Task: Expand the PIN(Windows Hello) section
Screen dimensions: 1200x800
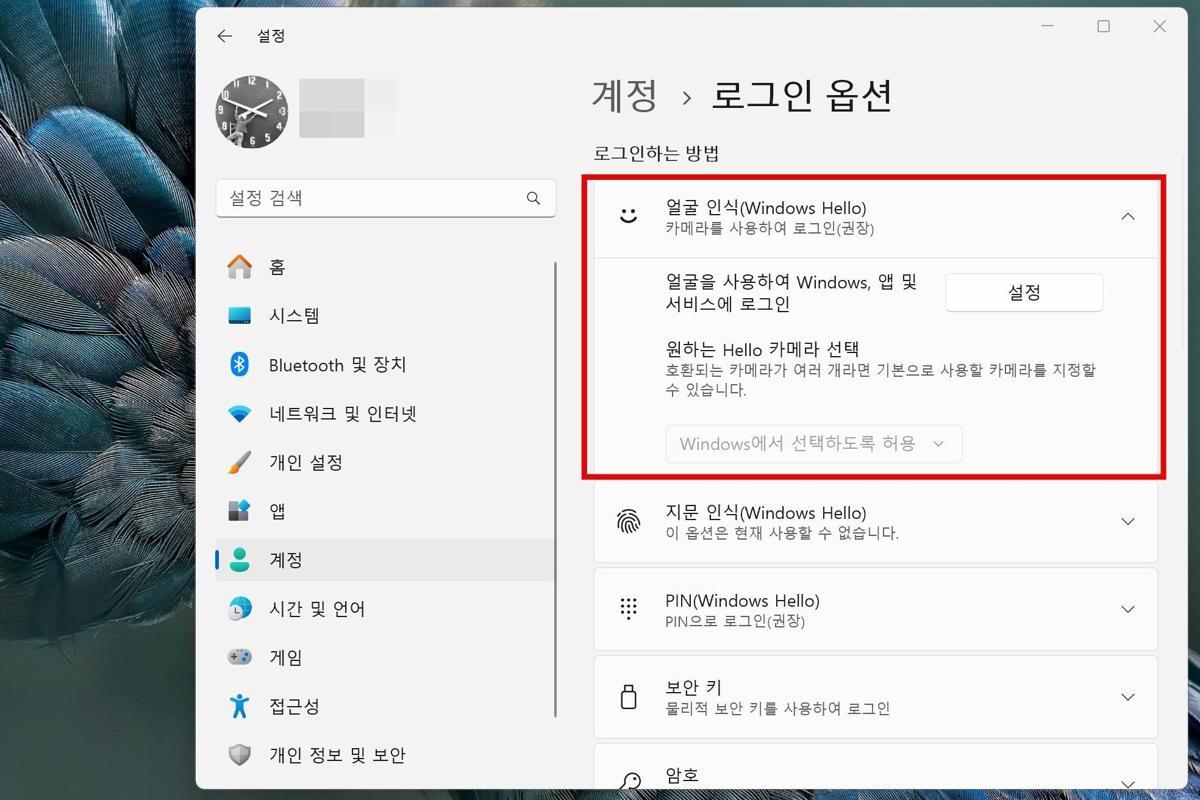Action: (1127, 610)
